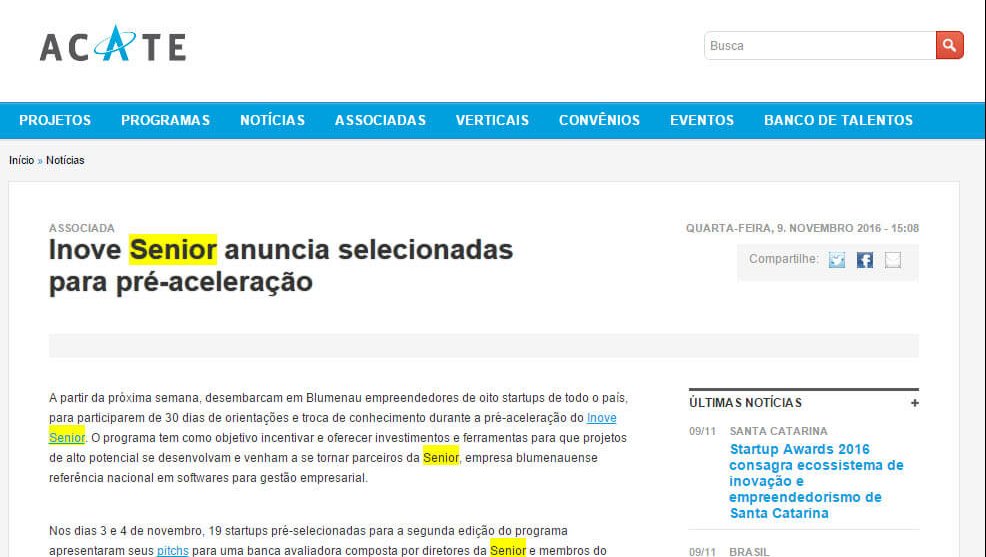Open the Programas menu

pos(165,120)
